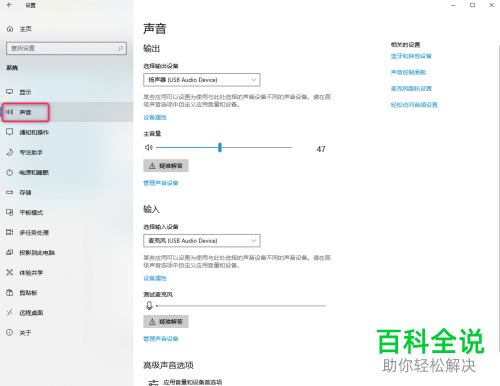
Task: Open 管理声音设备 under the output section
Action: 161,183
